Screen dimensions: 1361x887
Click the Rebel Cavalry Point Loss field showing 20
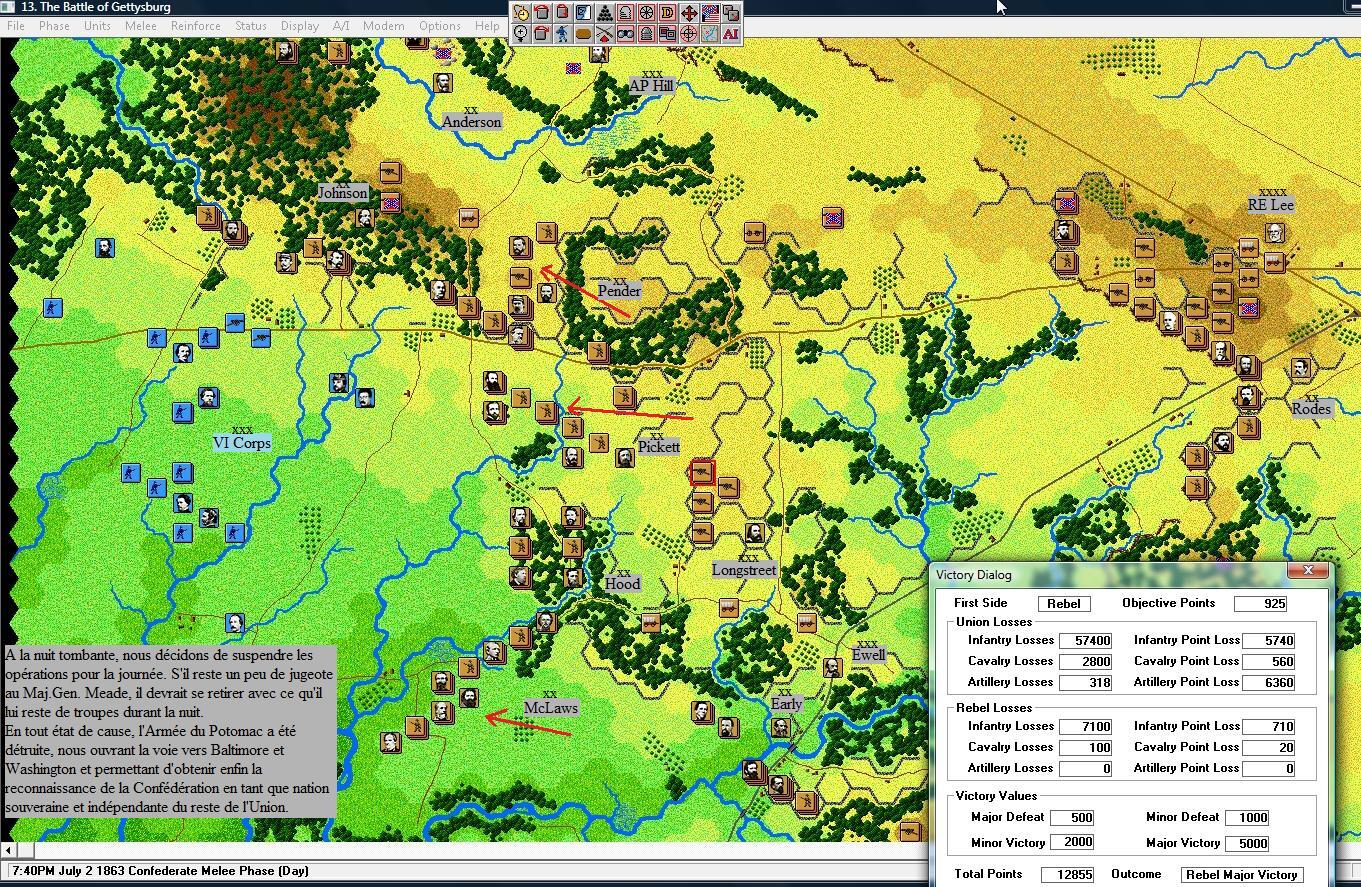click(x=1269, y=748)
